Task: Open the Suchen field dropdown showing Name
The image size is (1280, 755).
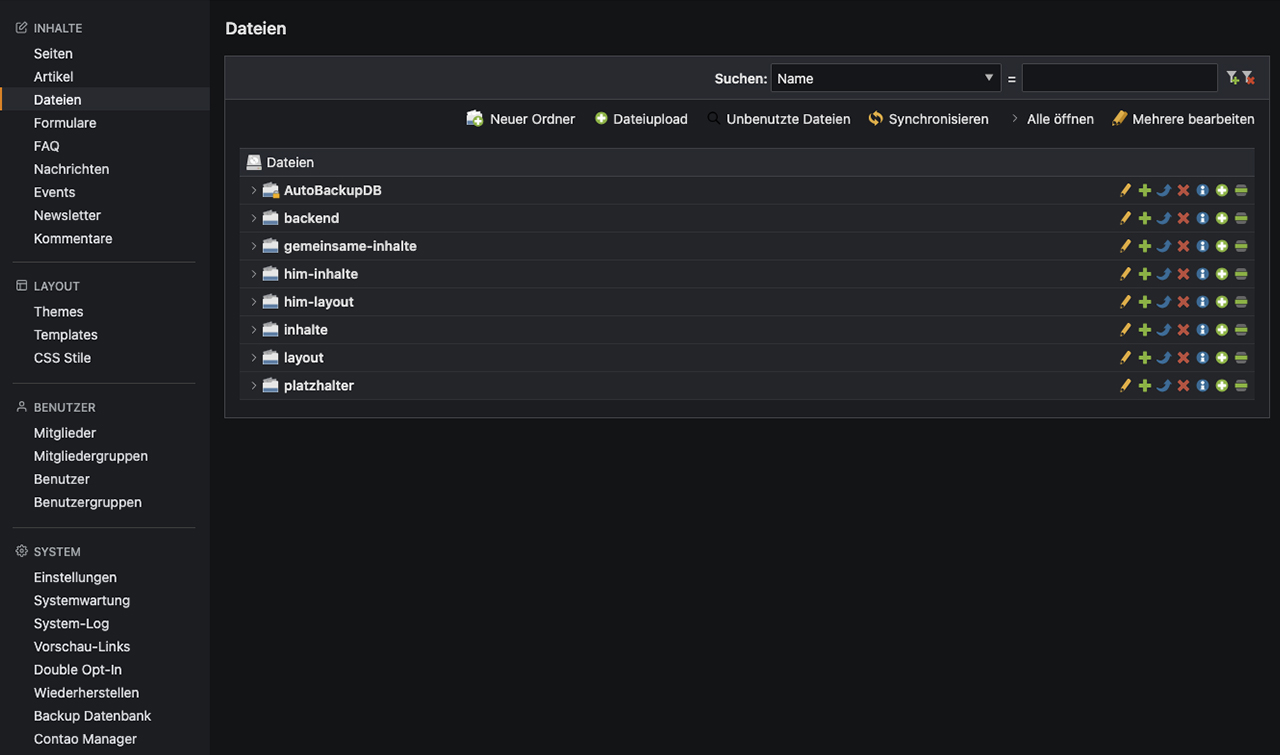Action: click(885, 78)
